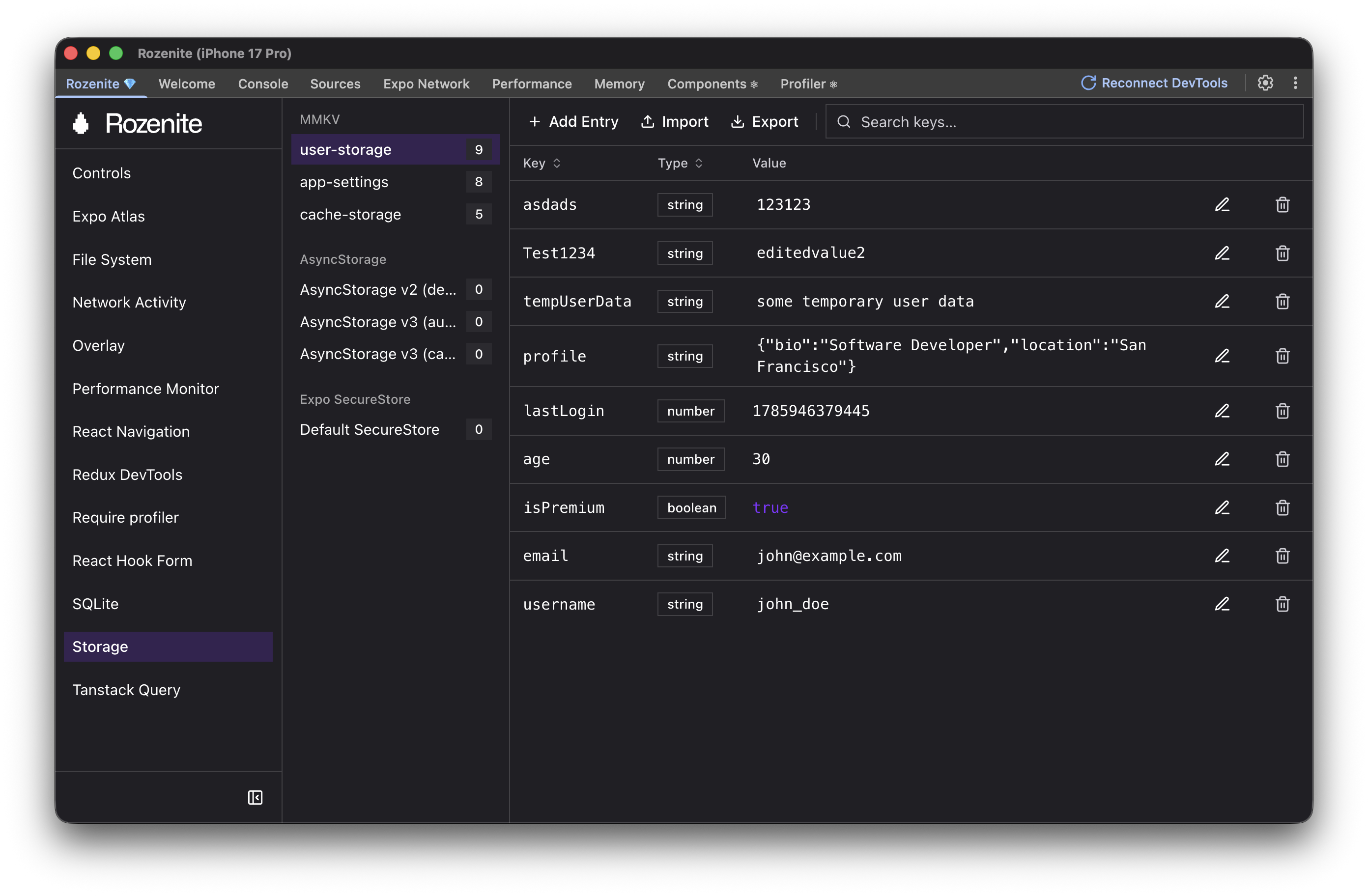Open the Memory tab
Image resolution: width=1368 pixels, height=896 pixels.
click(619, 84)
